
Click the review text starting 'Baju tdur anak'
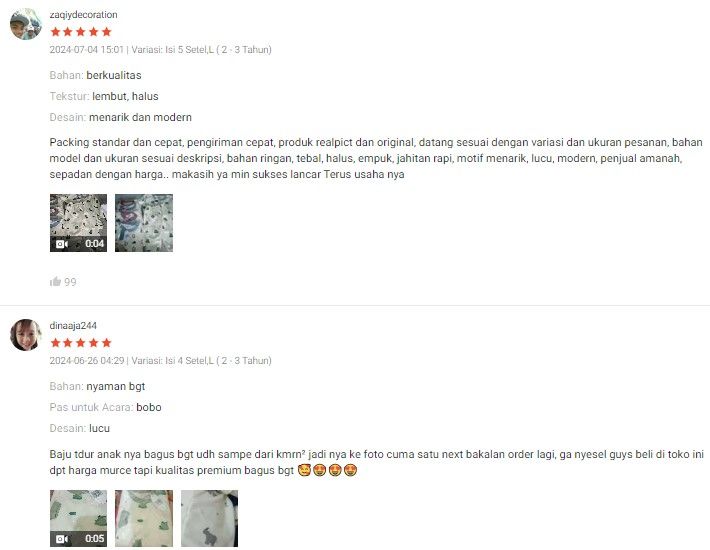[376, 462]
